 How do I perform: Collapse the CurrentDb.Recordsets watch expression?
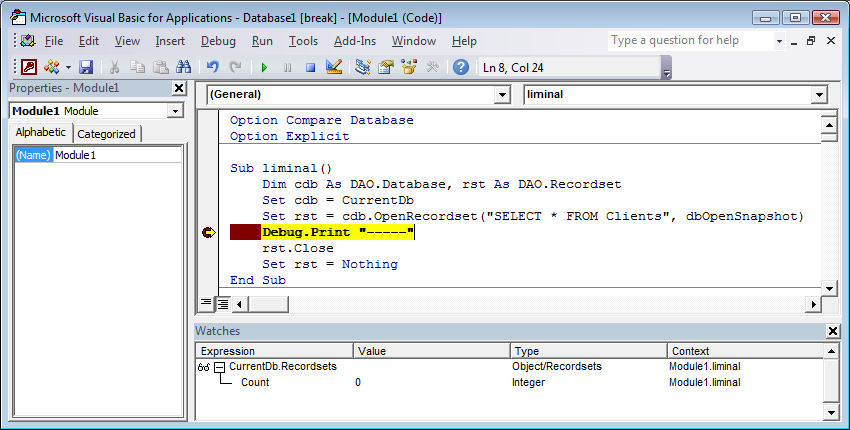(219, 367)
